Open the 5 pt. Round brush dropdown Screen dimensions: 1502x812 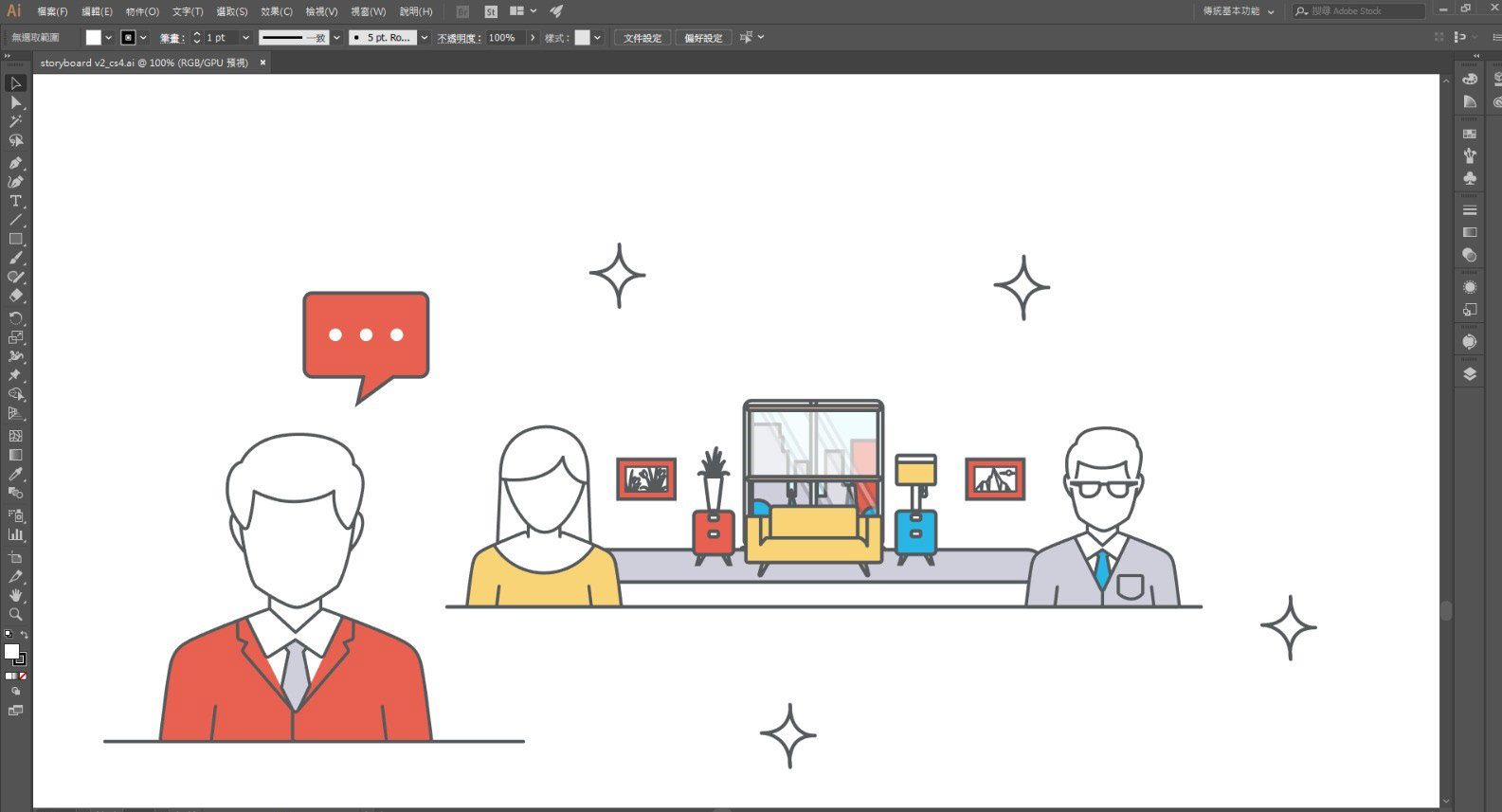pyautogui.click(x=424, y=38)
